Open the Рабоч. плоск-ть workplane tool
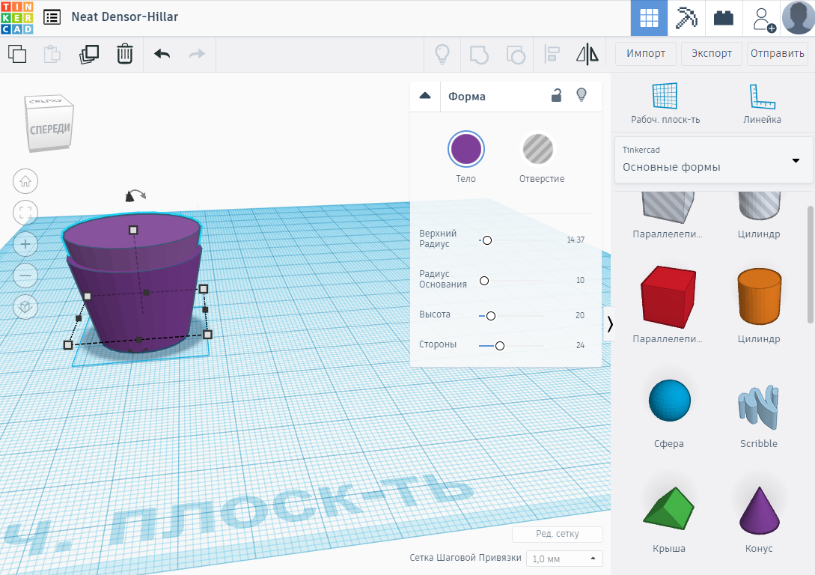 [x=665, y=104]
